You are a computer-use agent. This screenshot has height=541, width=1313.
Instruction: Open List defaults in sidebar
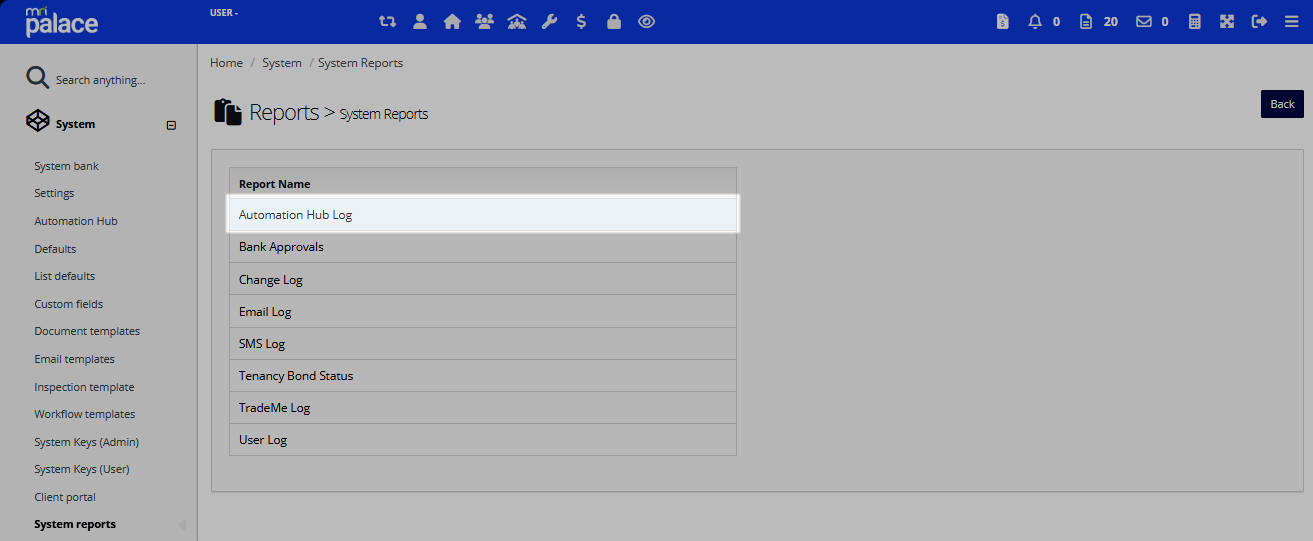coord(65,276)
